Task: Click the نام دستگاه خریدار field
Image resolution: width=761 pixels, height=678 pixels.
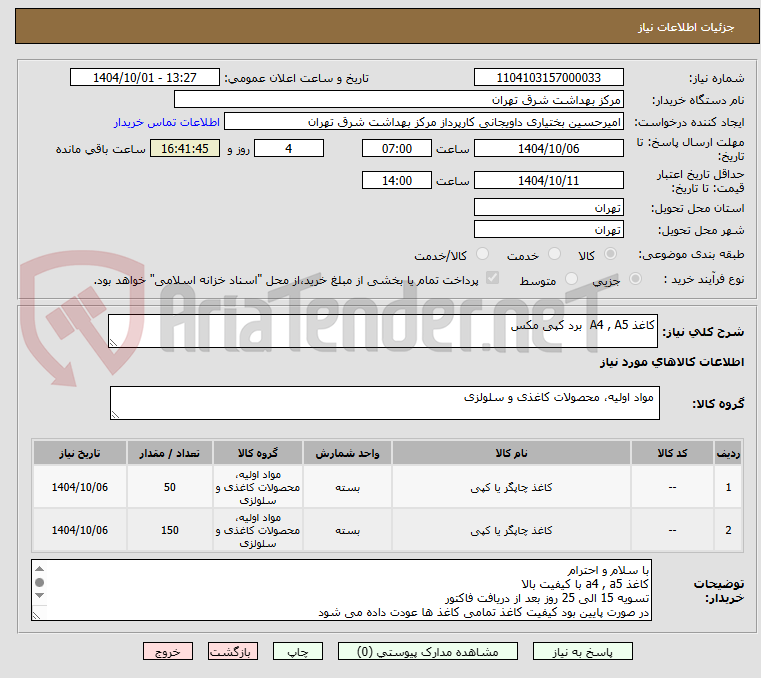Action: point(398,100)
